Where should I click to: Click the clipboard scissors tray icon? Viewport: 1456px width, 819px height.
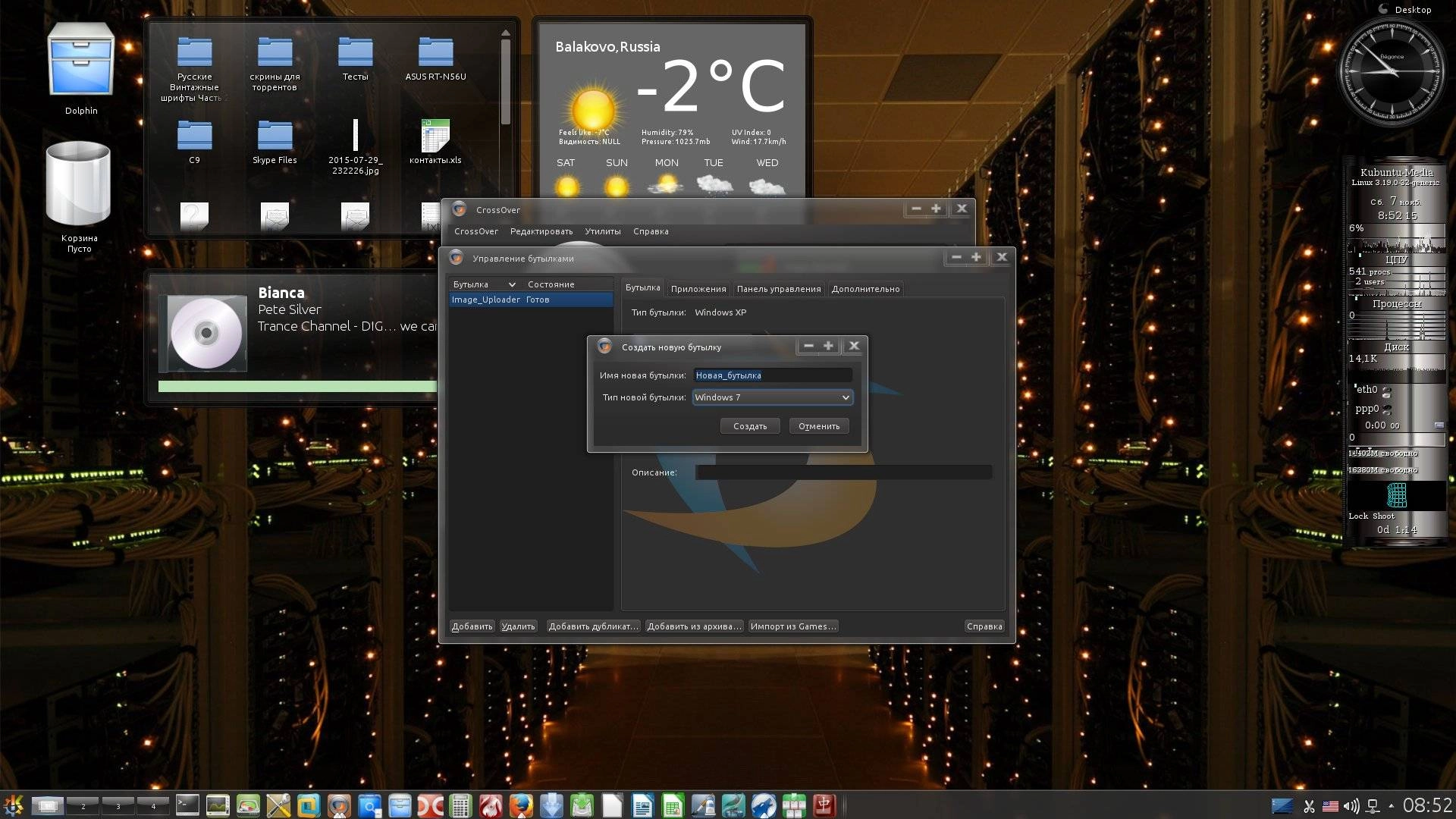(x=1309, y=806)
